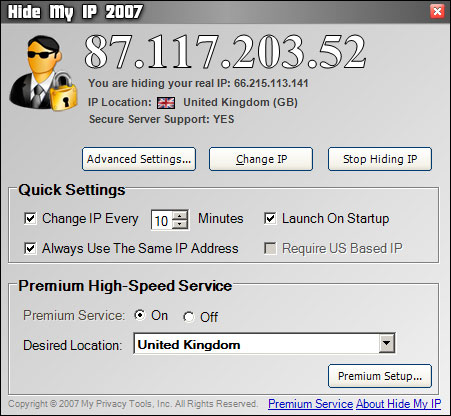
Task: Click the United Kingdom location combo box
Action: [x=264, y=343]
